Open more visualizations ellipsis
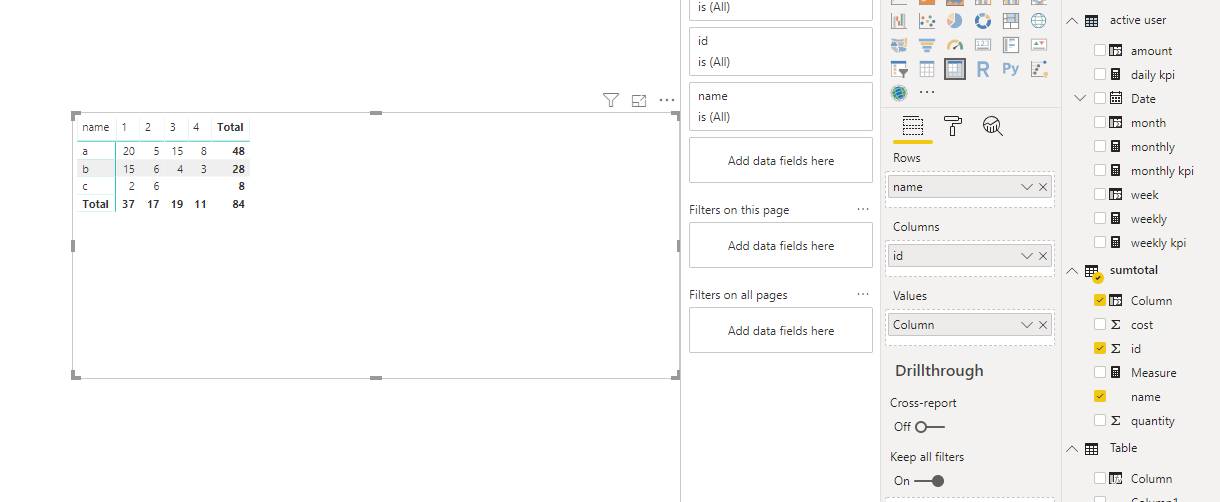The width and height of the screenshot is (1220, 502). 927,93
